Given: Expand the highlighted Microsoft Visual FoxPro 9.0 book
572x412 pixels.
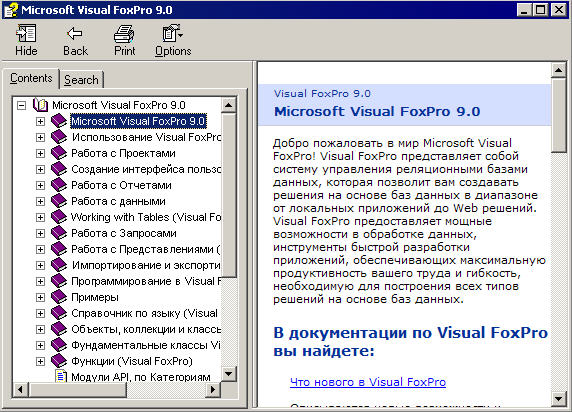Looking at the screenshot, I should (x=40, y=121).
